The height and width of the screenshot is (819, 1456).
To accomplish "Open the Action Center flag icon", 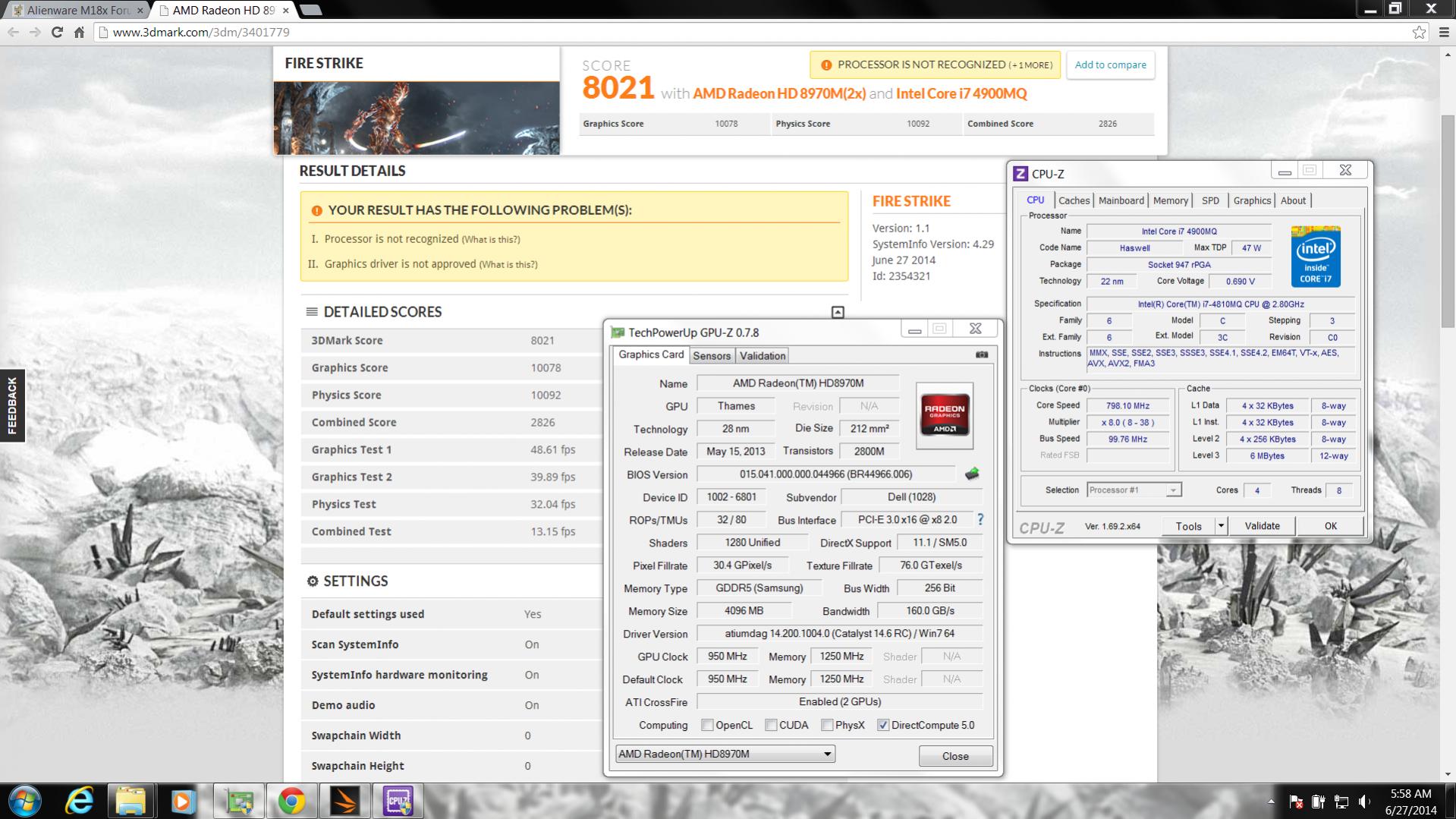I will click(1296, 802).
